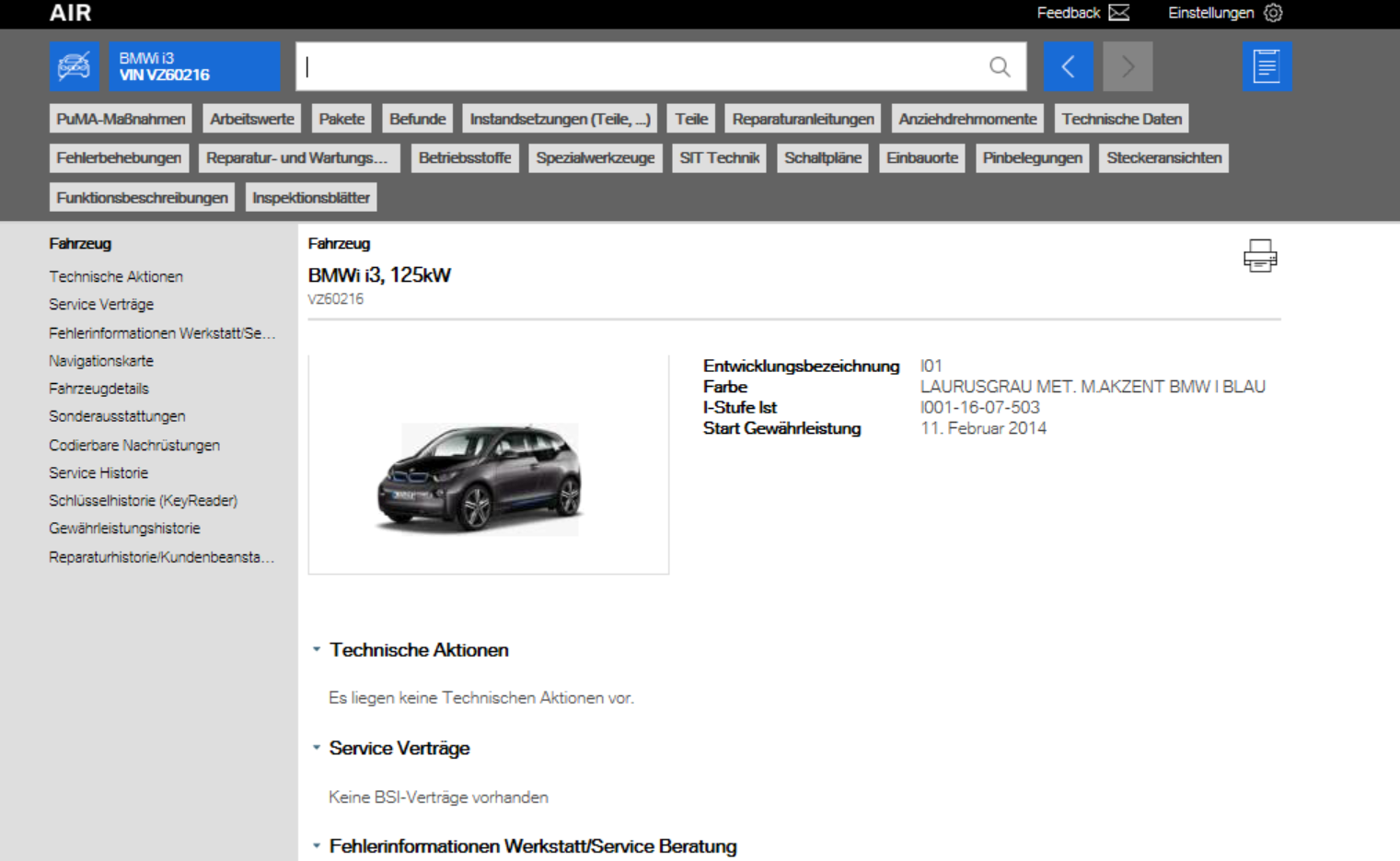Click the 11. Februar 2014 date
Image resolution: width=1400 pixels, height=861 pixels.
[983, 428]
